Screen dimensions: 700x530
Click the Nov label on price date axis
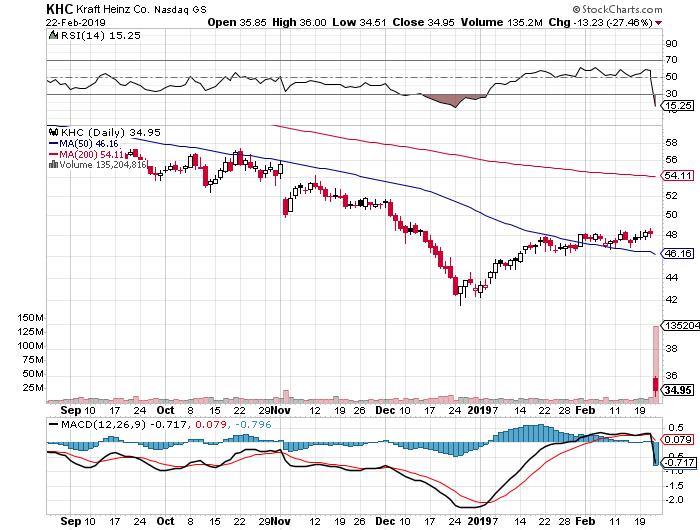(281, 410)
